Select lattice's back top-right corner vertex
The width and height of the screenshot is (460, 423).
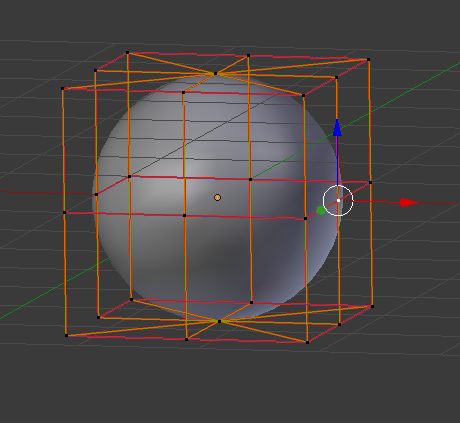[x=368, y=60]
